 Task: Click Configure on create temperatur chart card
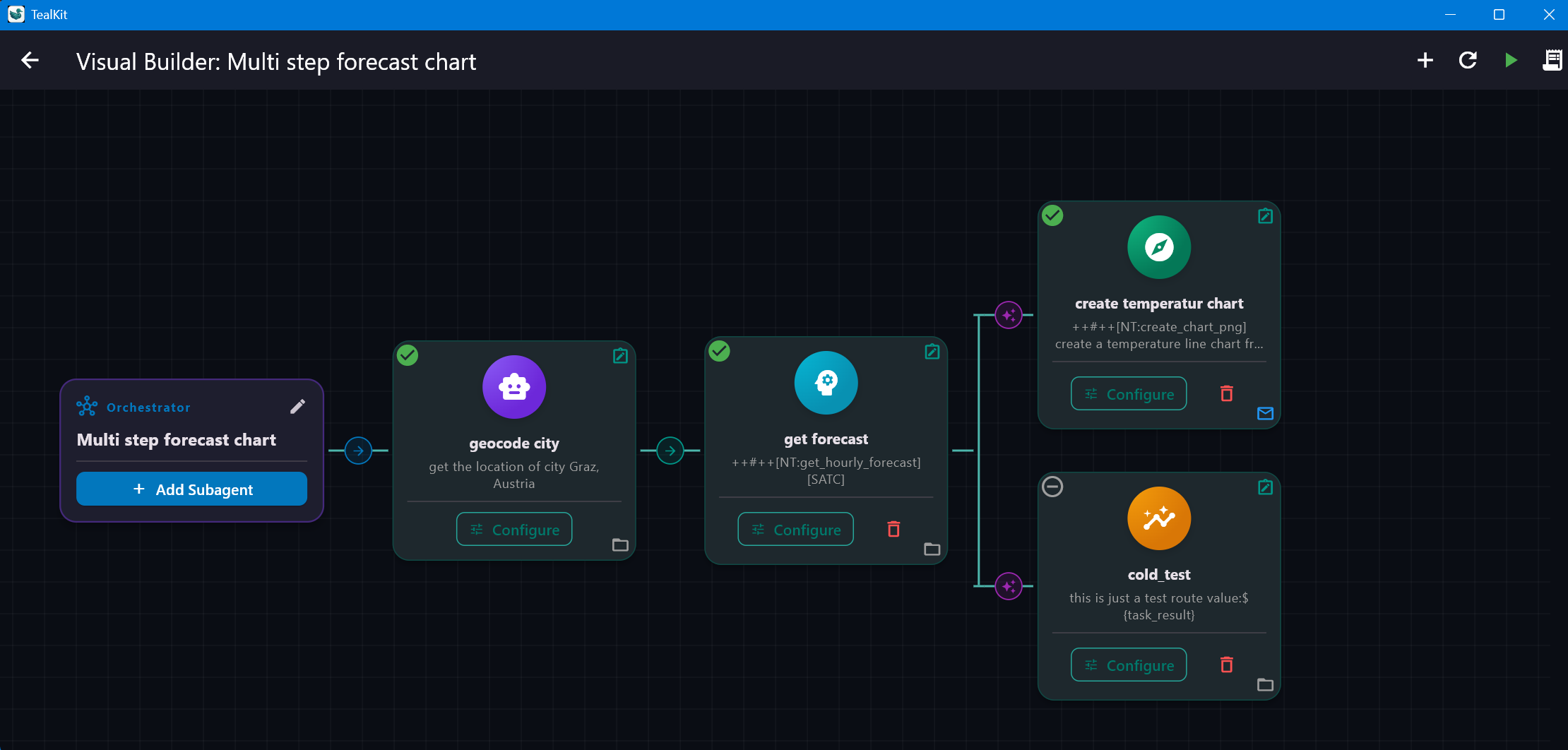tap(1129, 393)
